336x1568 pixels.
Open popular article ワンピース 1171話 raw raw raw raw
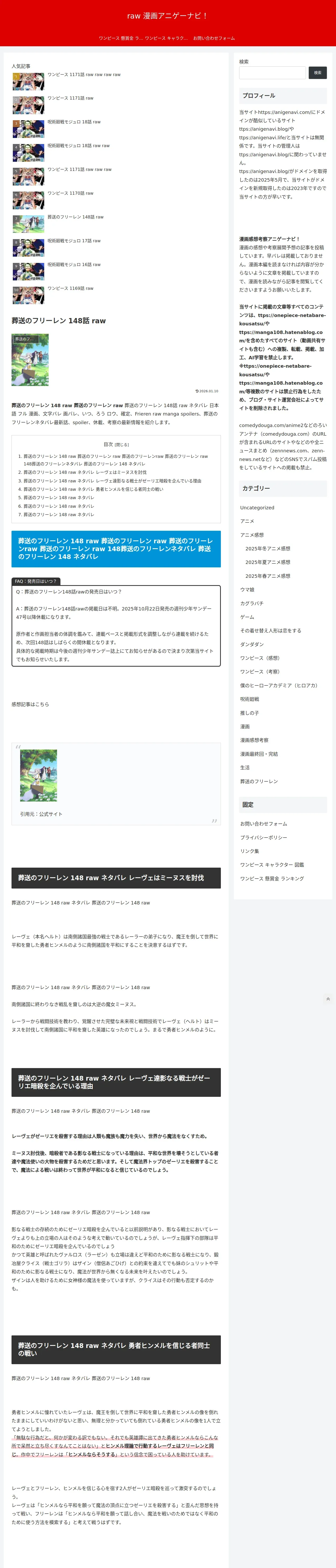click(84, 75)
